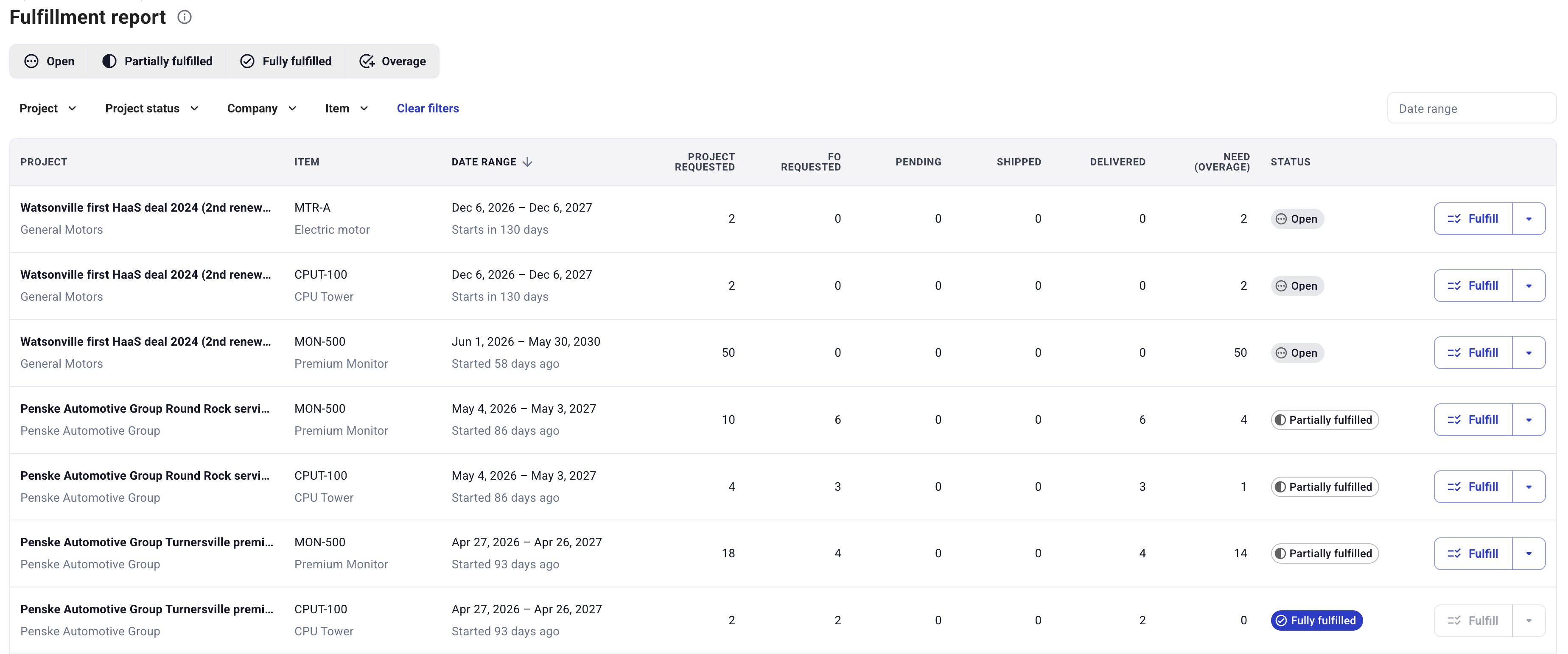
Task: Click 'Penske Automotive Group' company in Round Rock MON-500 row
Action: click(x=90, y=430)
